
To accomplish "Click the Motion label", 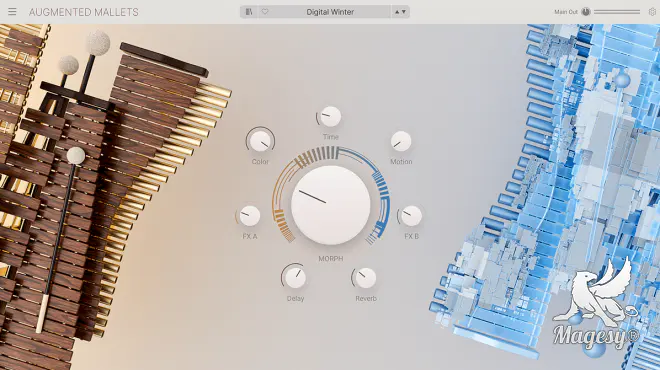I will coord(401,162).
